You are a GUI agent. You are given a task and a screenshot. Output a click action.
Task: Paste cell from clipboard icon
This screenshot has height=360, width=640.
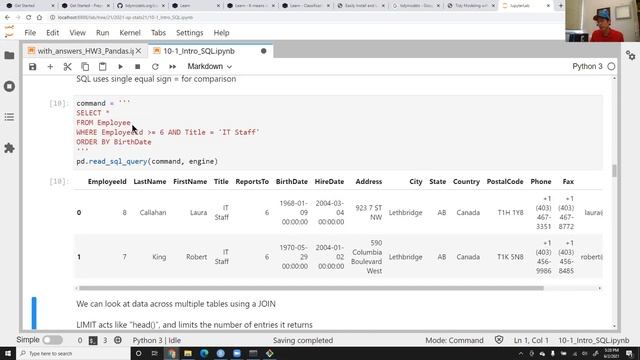click(102, 67)
